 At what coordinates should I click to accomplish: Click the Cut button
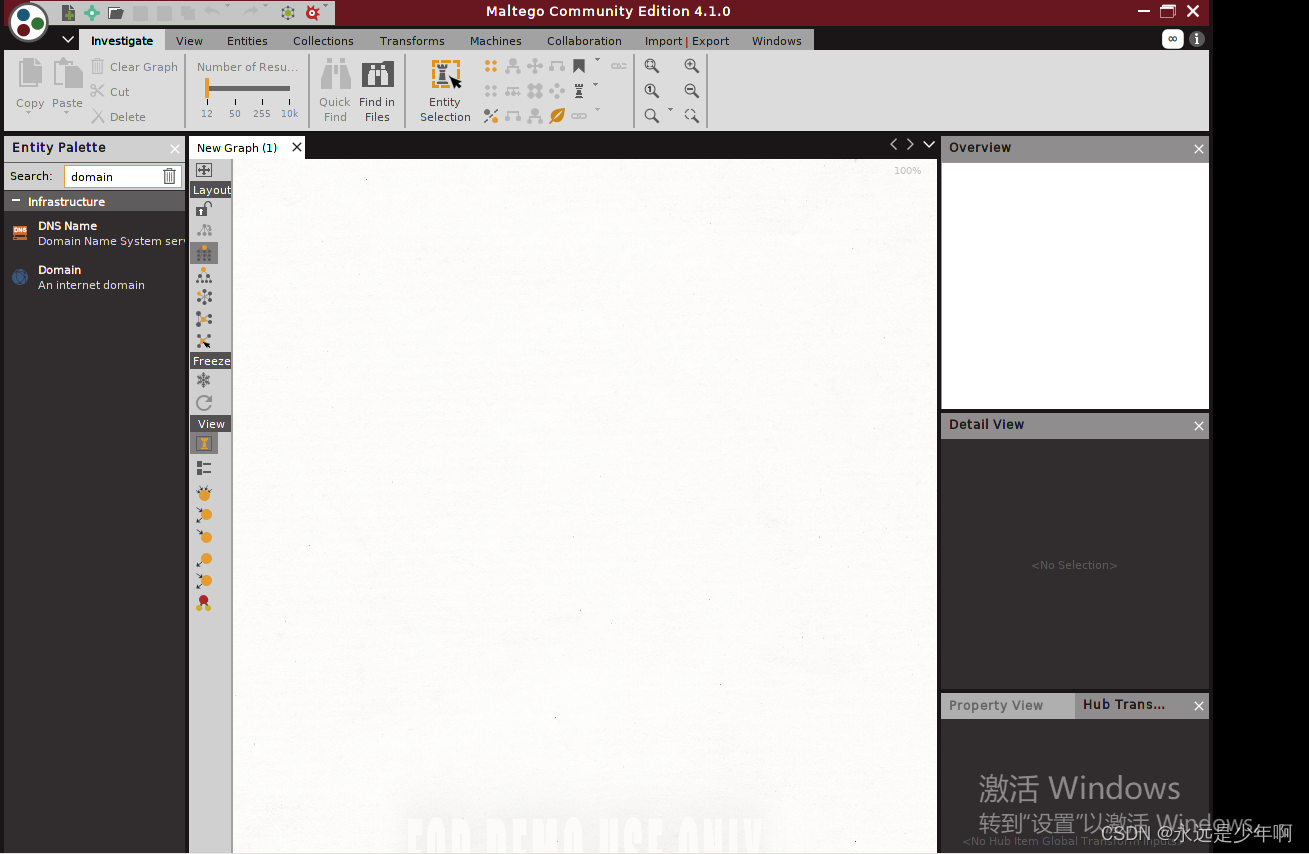(x=110, y=92)
